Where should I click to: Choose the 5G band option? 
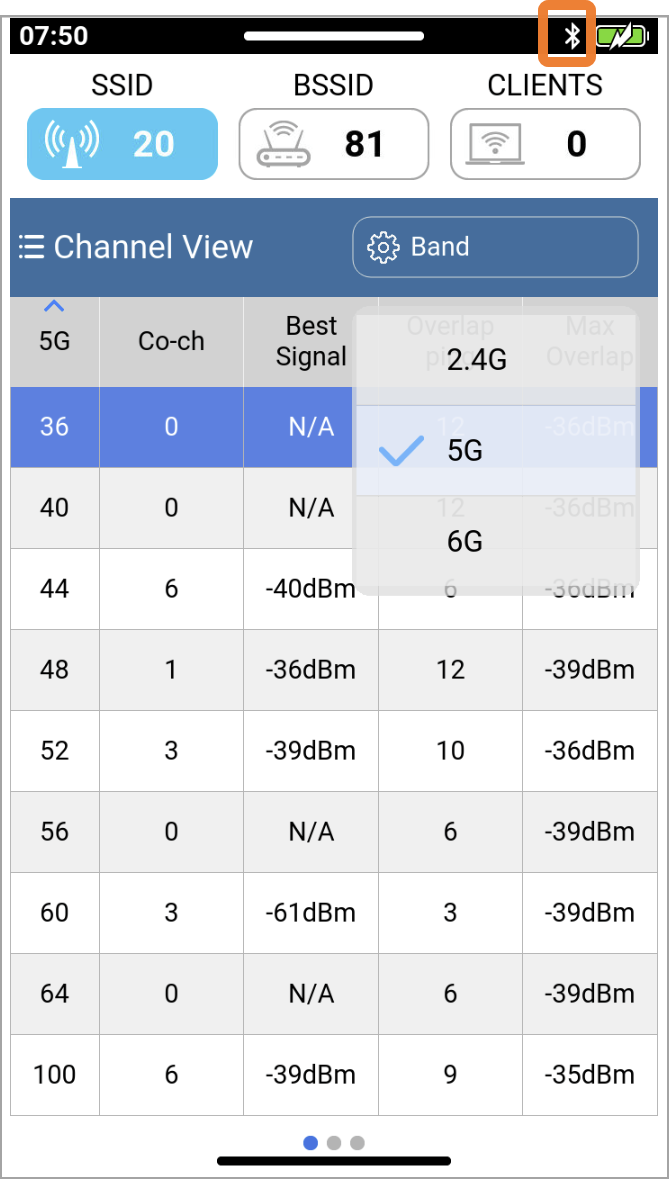click(x=496, y=450)
